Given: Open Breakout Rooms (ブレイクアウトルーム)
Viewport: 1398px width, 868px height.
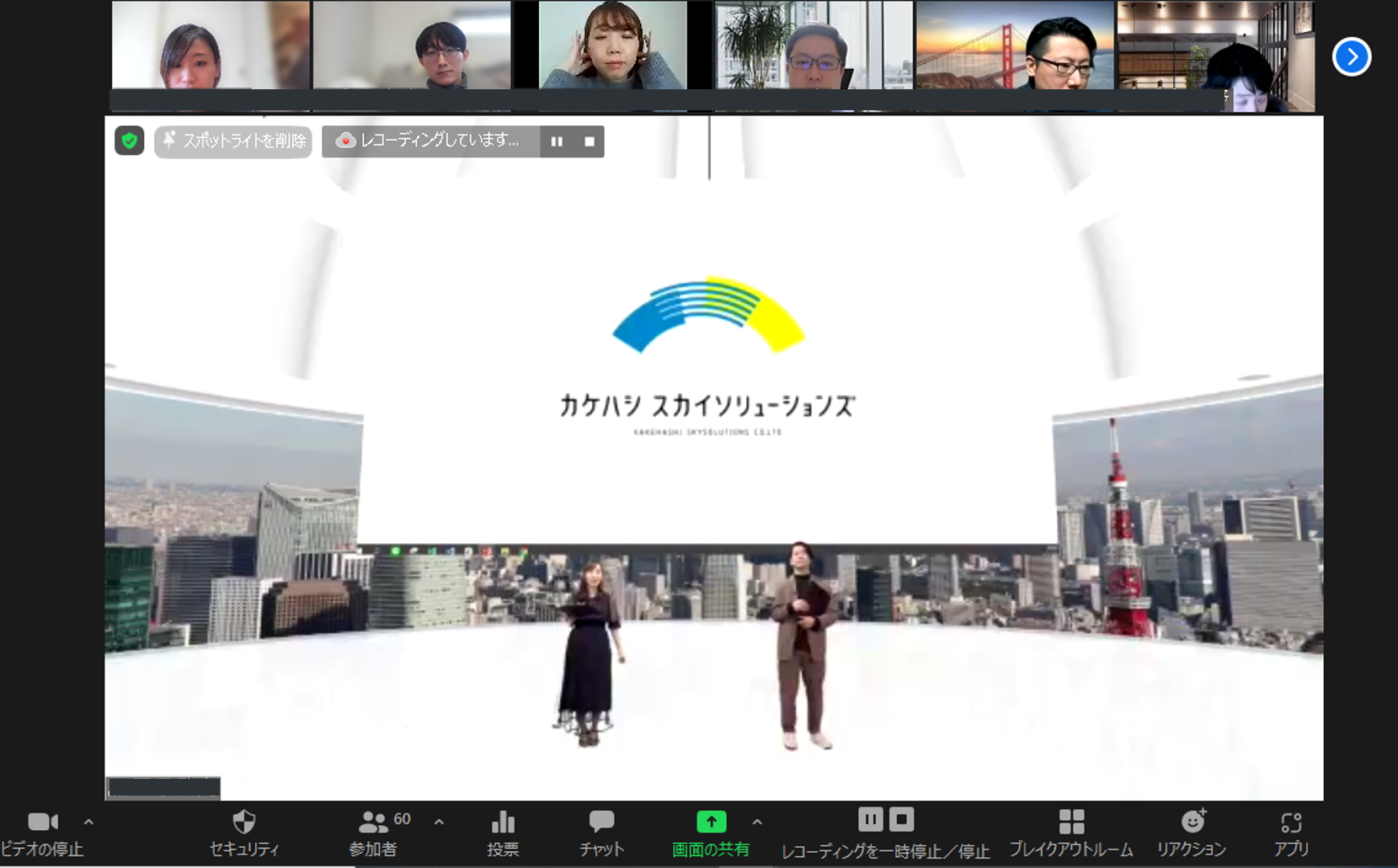Looking at the screenshot, I should click(1070, 833).
